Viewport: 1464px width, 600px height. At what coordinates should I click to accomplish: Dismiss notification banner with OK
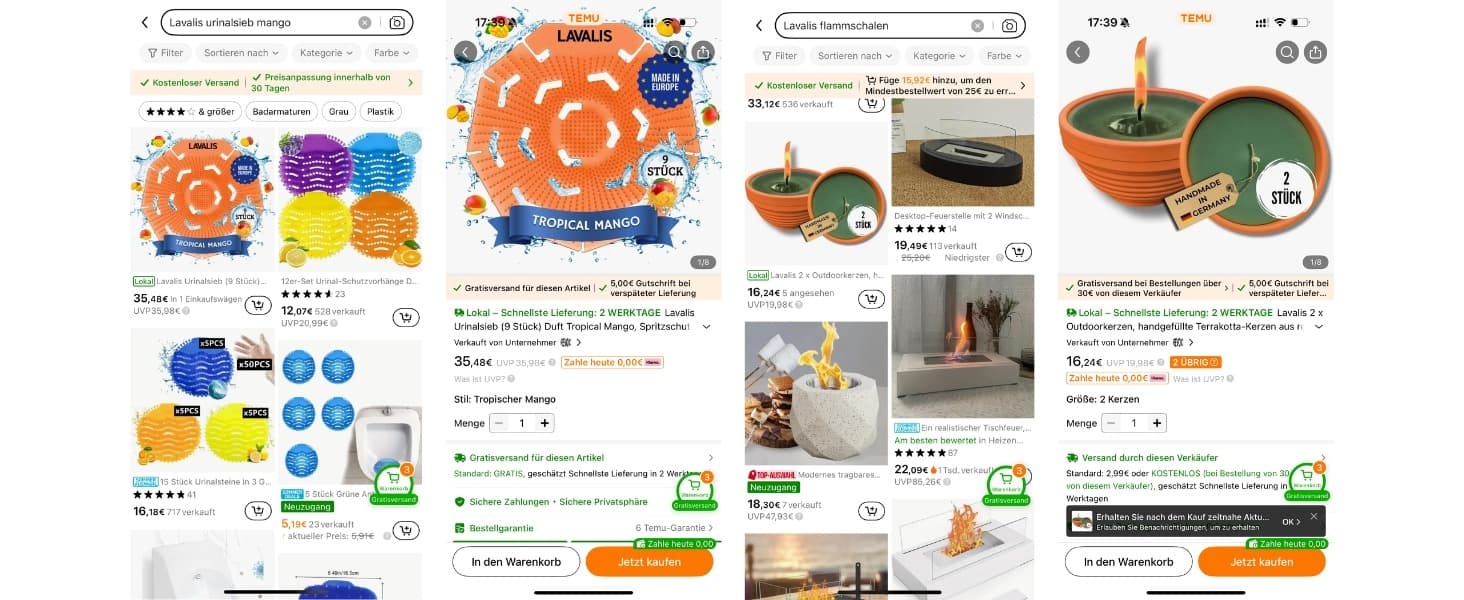(1290, 521)
